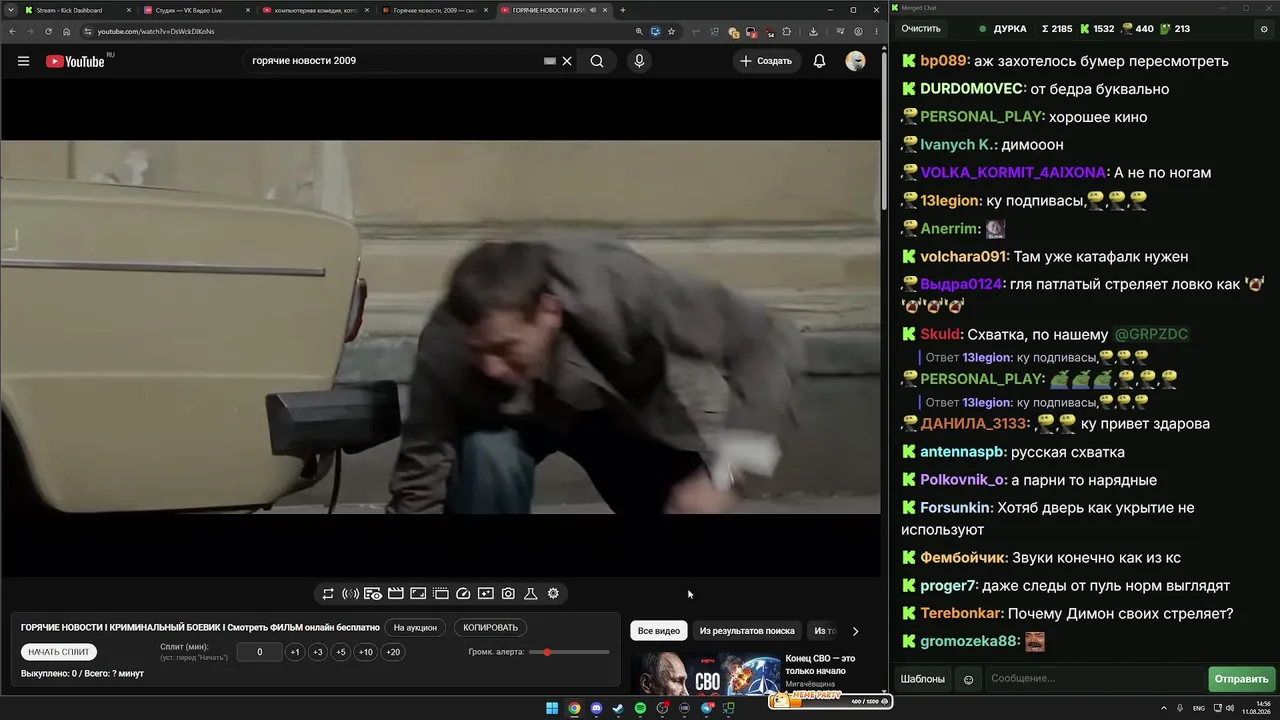The height and width of the screenshot is (720, 1280).
Task: Click the flask icon in player toolbar
Action: pos(531,594)
